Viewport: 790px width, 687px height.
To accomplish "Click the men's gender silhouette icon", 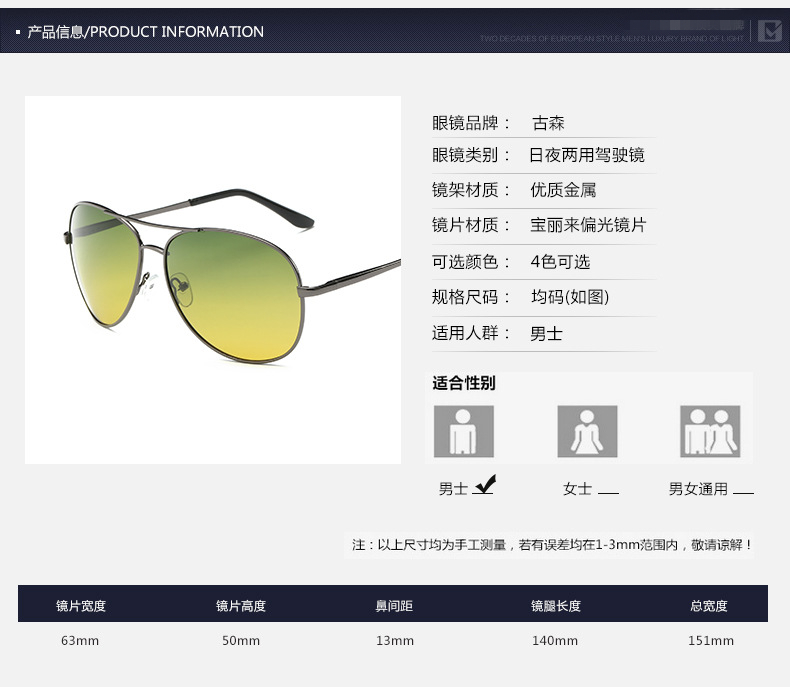I will 463,431.
